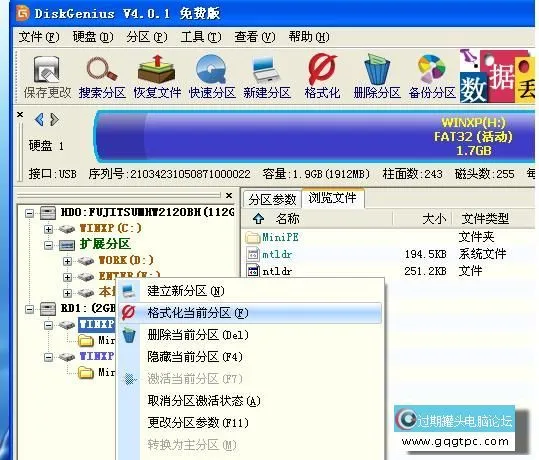The width and height of the screenshot is (539, 460).
Task: Expand the WINXP (C:) partition node
Action: (x=48, y=229)
